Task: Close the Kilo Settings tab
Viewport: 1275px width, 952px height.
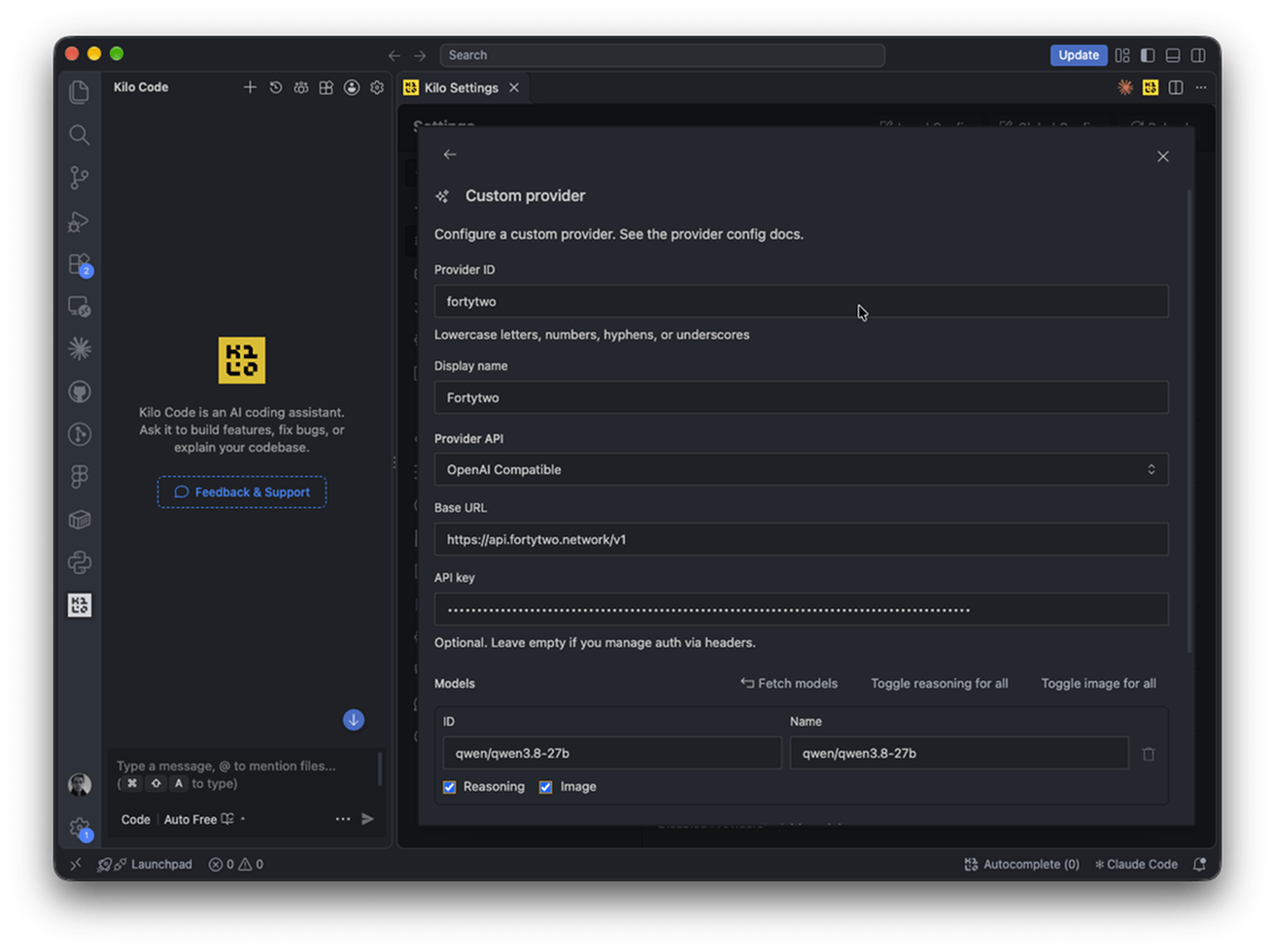Action: 514,87
